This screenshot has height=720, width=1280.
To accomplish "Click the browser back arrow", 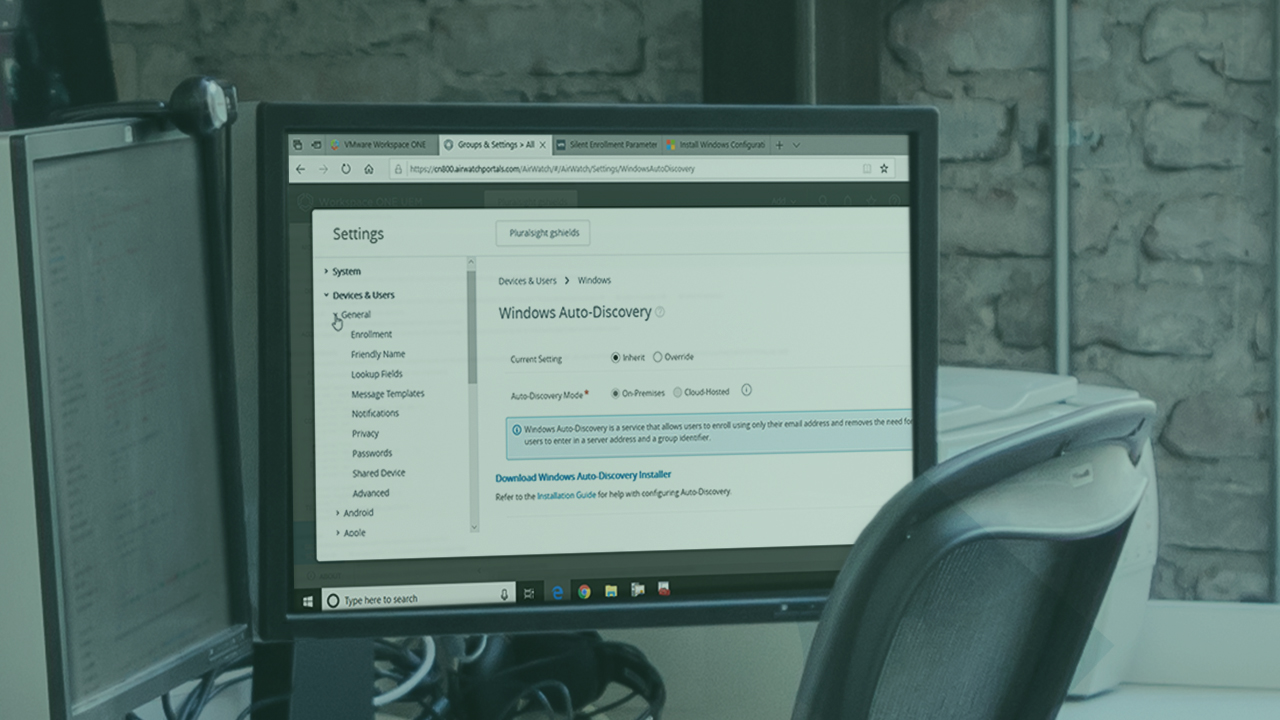I will click(x=300, y=169).
